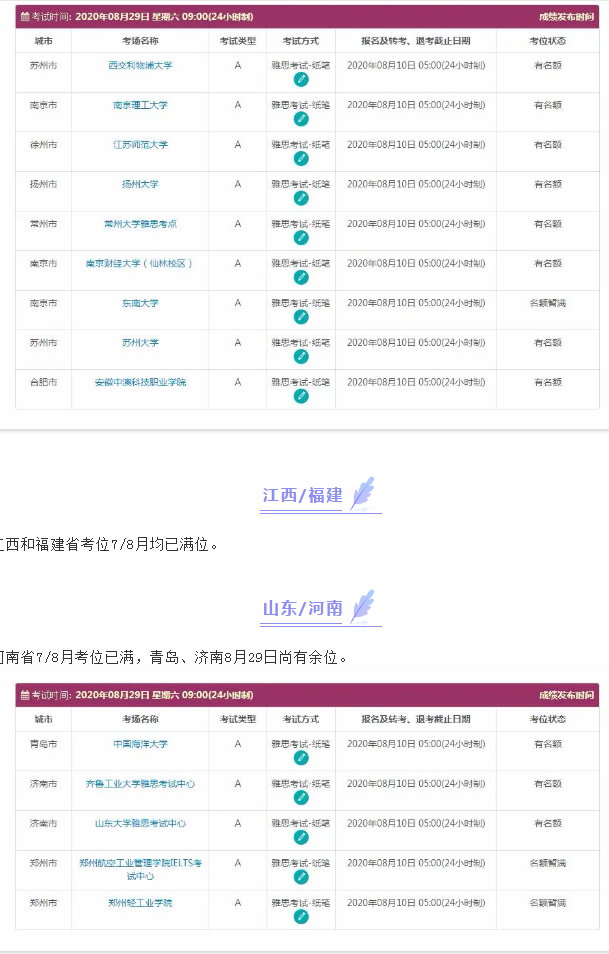Click the pencil icon in 苏州大学 row

coord(301,357)
